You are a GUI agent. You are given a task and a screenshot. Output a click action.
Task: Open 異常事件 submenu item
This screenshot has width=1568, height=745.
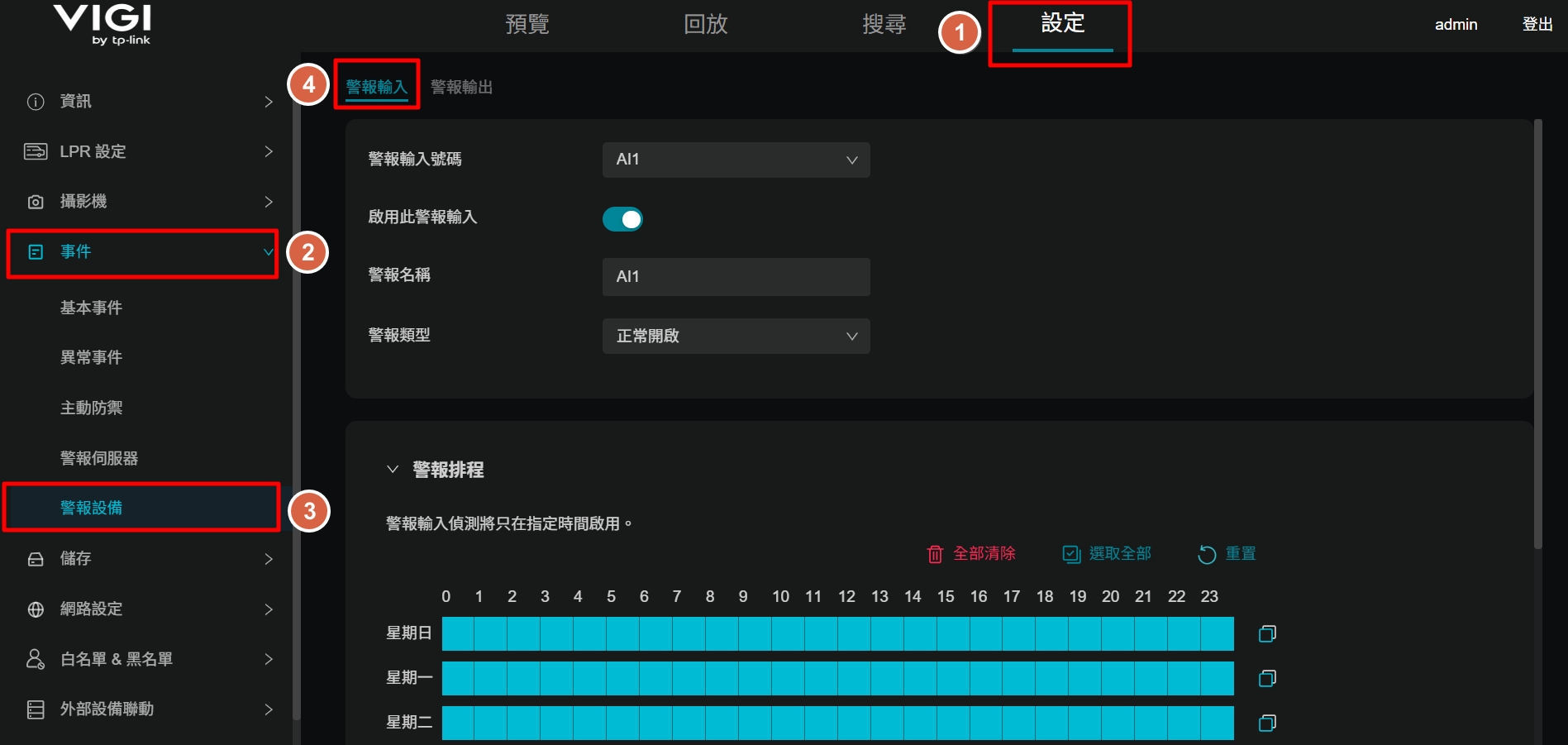91,357
